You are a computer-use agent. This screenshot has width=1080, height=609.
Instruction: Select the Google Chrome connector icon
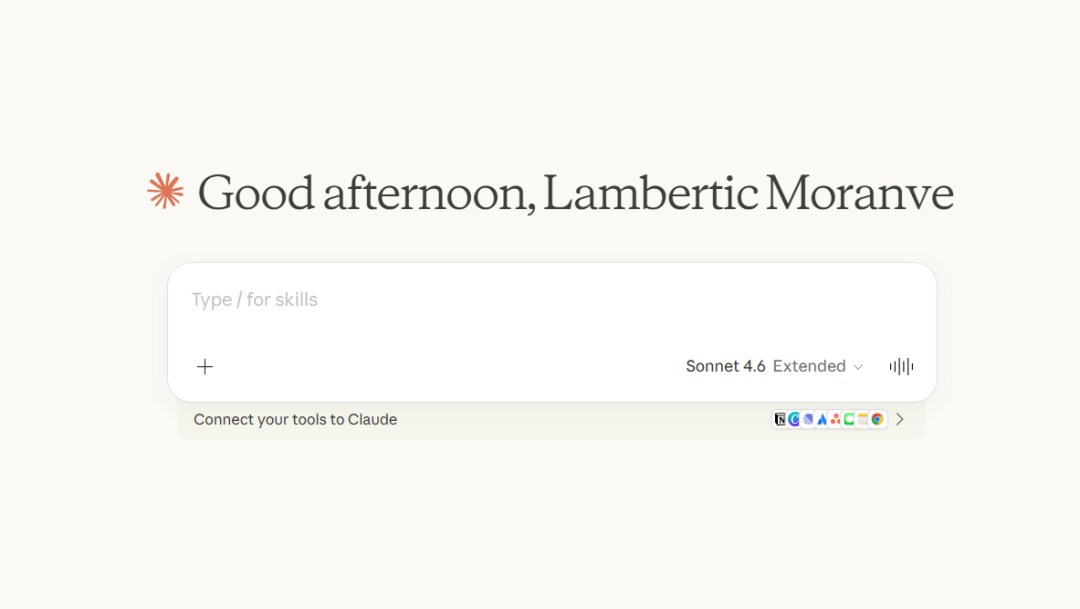[877, 420]
